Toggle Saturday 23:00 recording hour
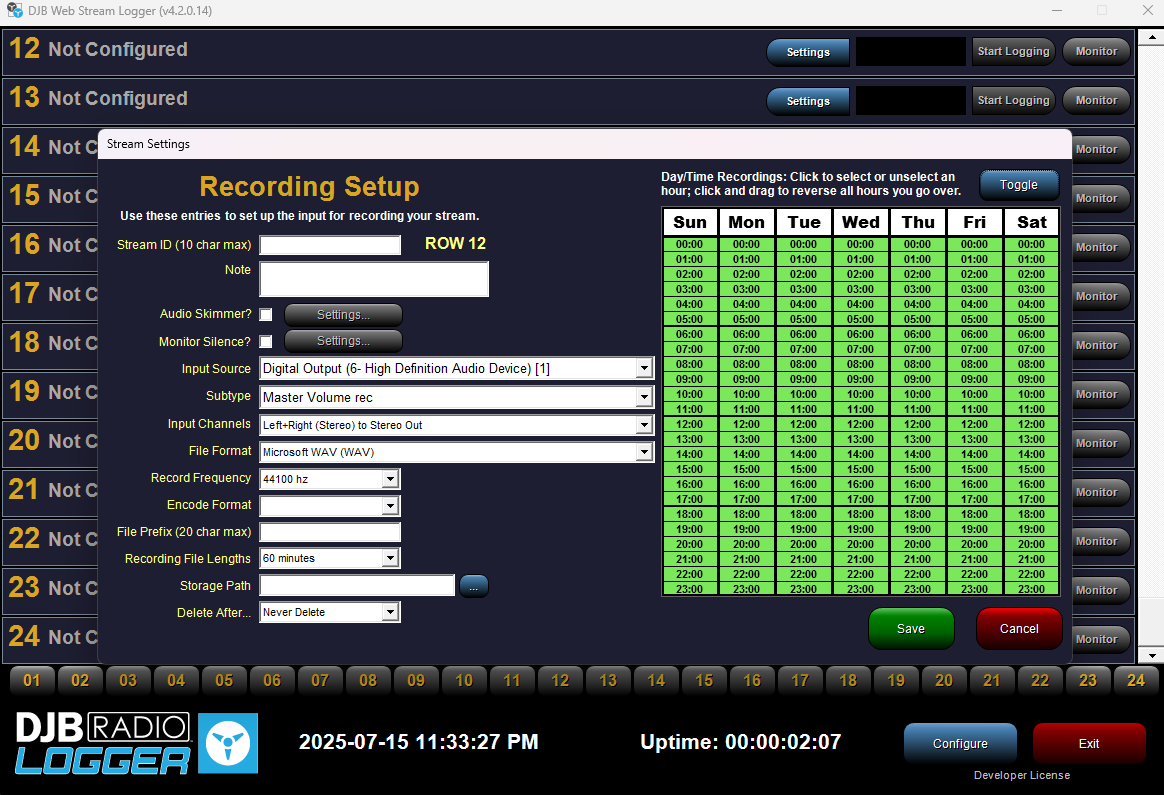The width and height of the screenshot is (1164, 795). pos(1032,589)
